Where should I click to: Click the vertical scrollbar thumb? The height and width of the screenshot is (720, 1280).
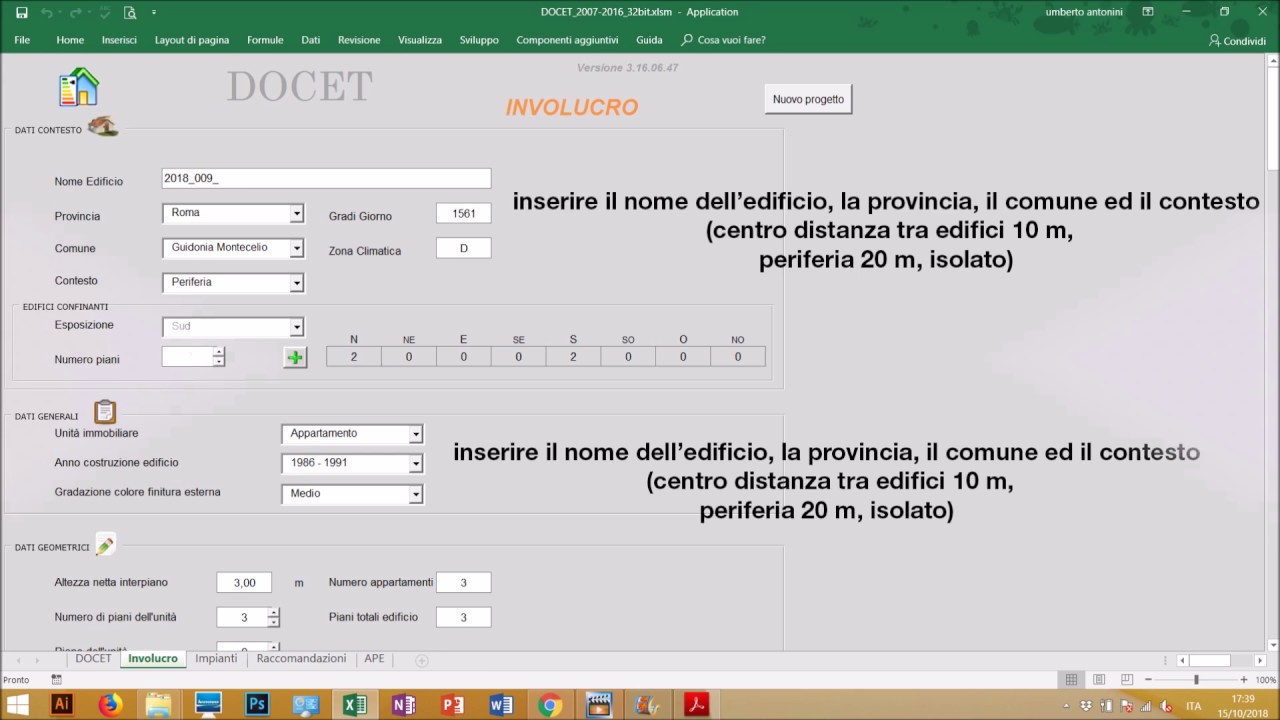coord(1273,118)
